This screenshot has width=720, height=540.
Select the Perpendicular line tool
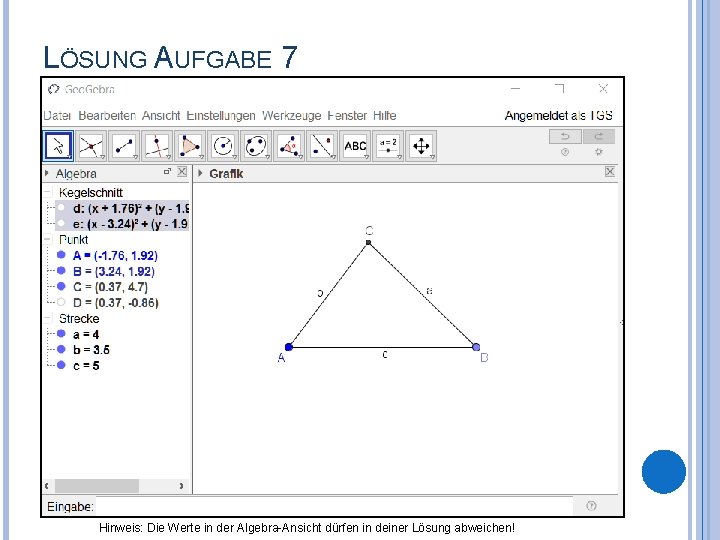click(157, 146)
